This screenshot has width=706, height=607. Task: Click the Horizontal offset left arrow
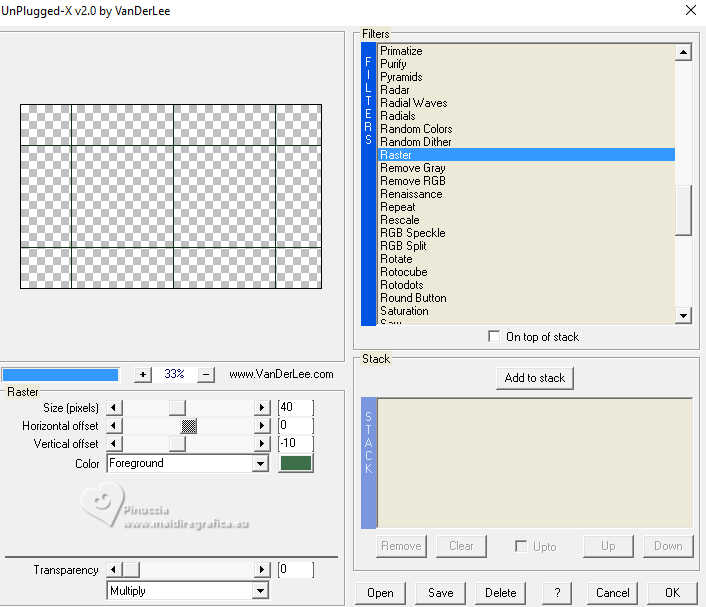pos(113,426)
